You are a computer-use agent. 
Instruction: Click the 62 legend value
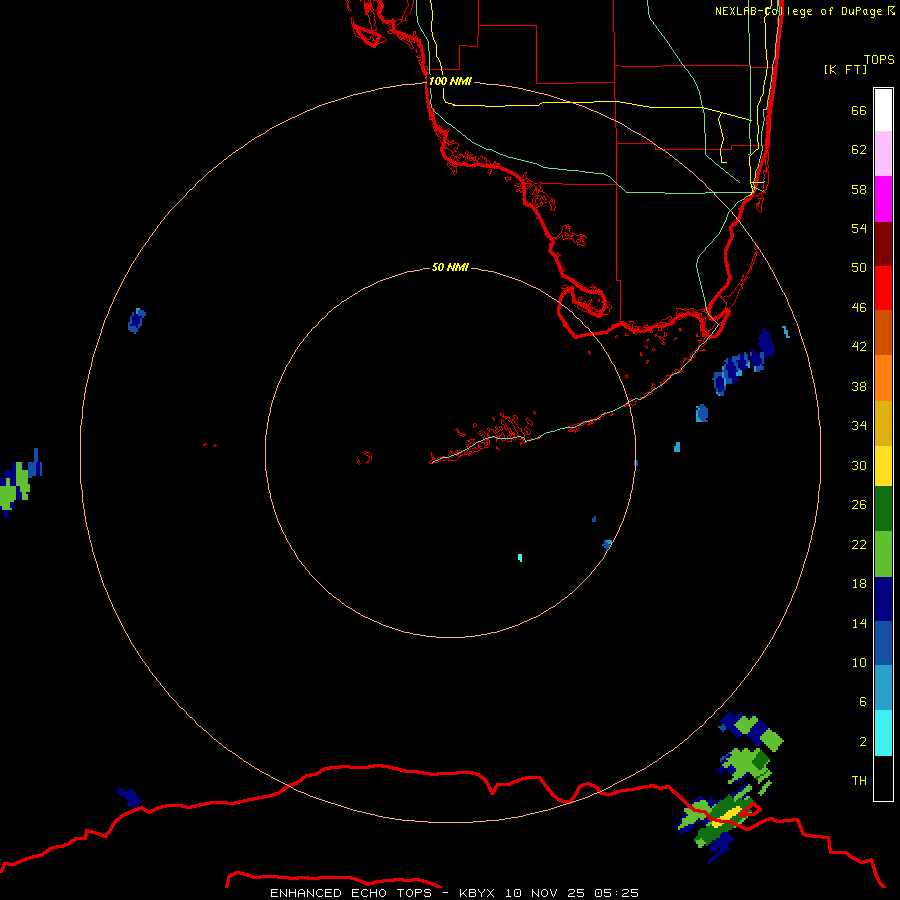tap(859, 150)
